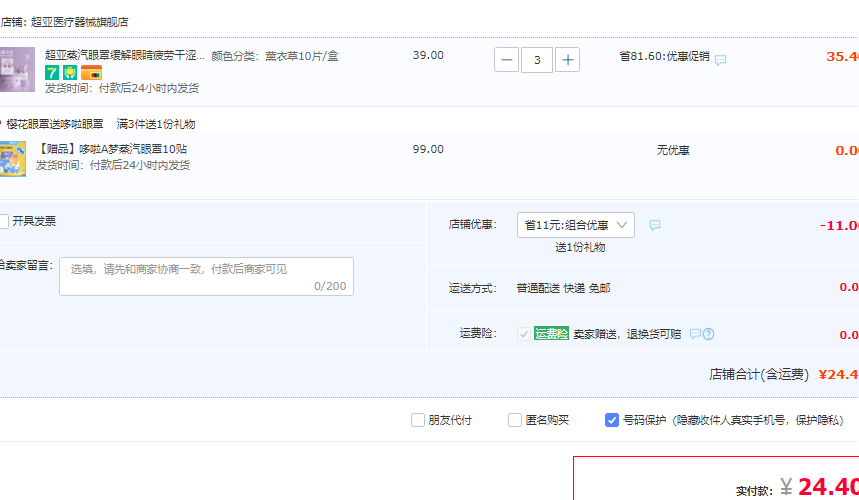Open the 超亚蒸汽眼罩 product title link
This screenshot has height=500, width=859.
tap(124, 55)
